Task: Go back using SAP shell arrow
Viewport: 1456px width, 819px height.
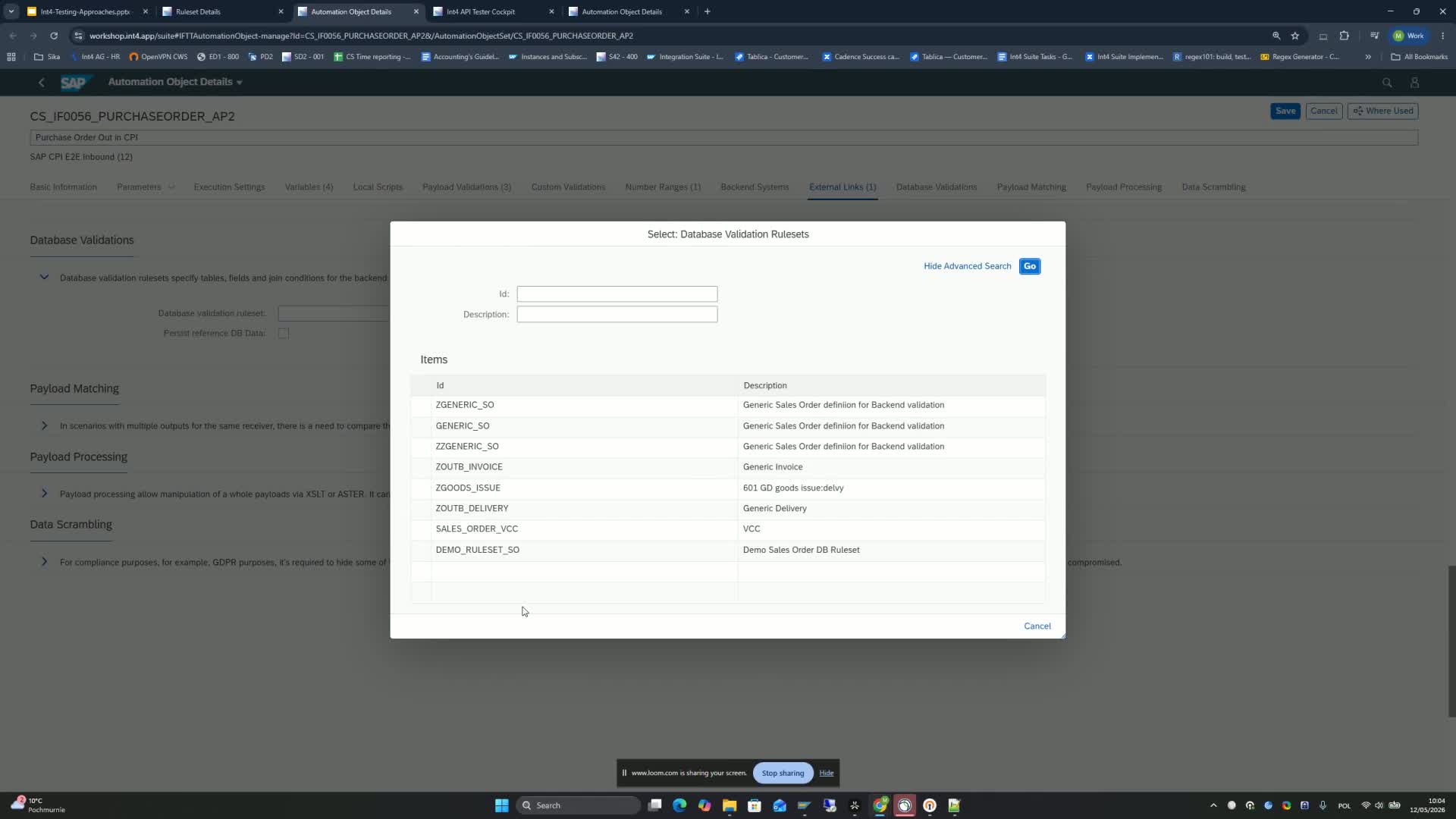Action: [x=42, y=83]
